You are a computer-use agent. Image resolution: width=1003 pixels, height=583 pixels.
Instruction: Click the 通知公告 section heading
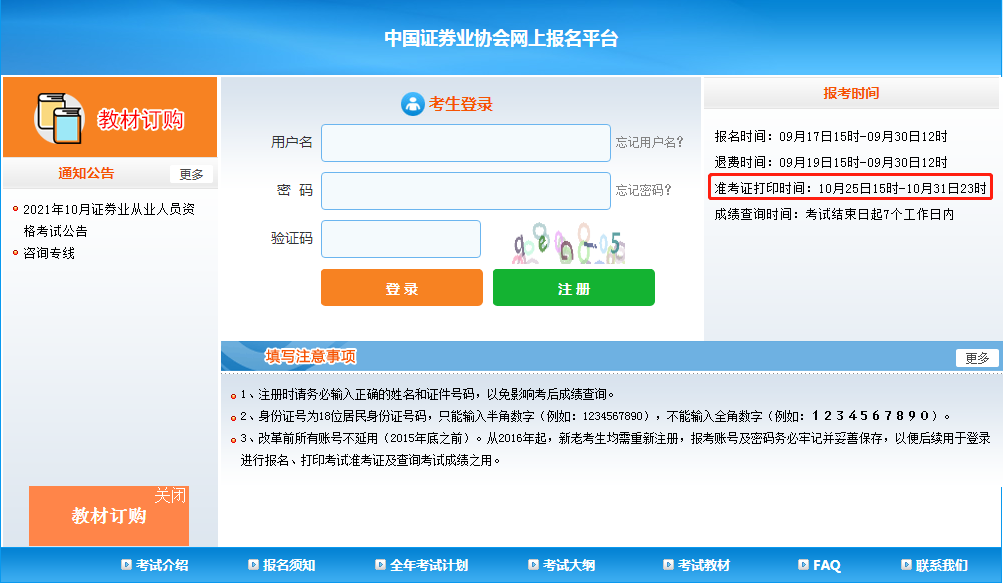(86, 173)
